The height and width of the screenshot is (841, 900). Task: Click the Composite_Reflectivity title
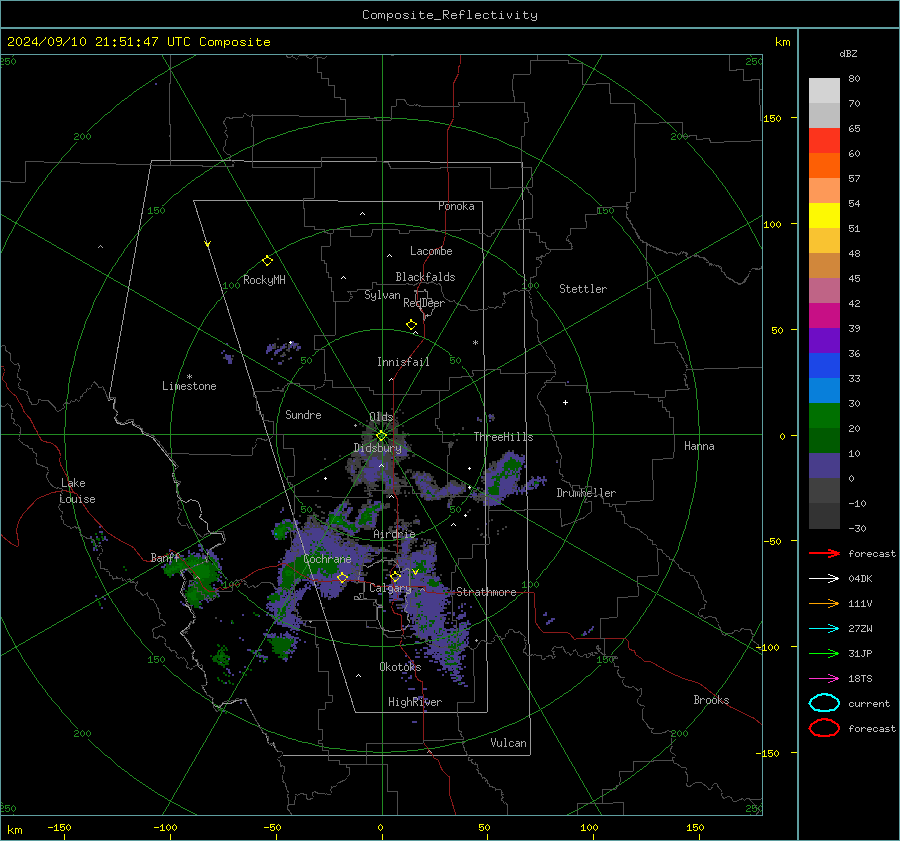450,15
